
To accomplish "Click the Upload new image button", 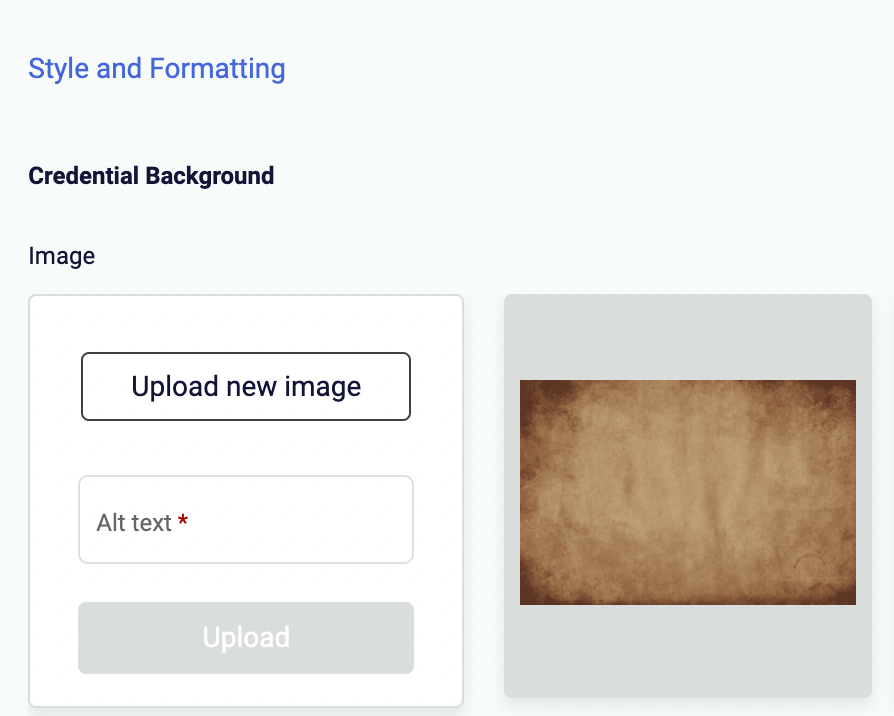I will pos(246,386).
